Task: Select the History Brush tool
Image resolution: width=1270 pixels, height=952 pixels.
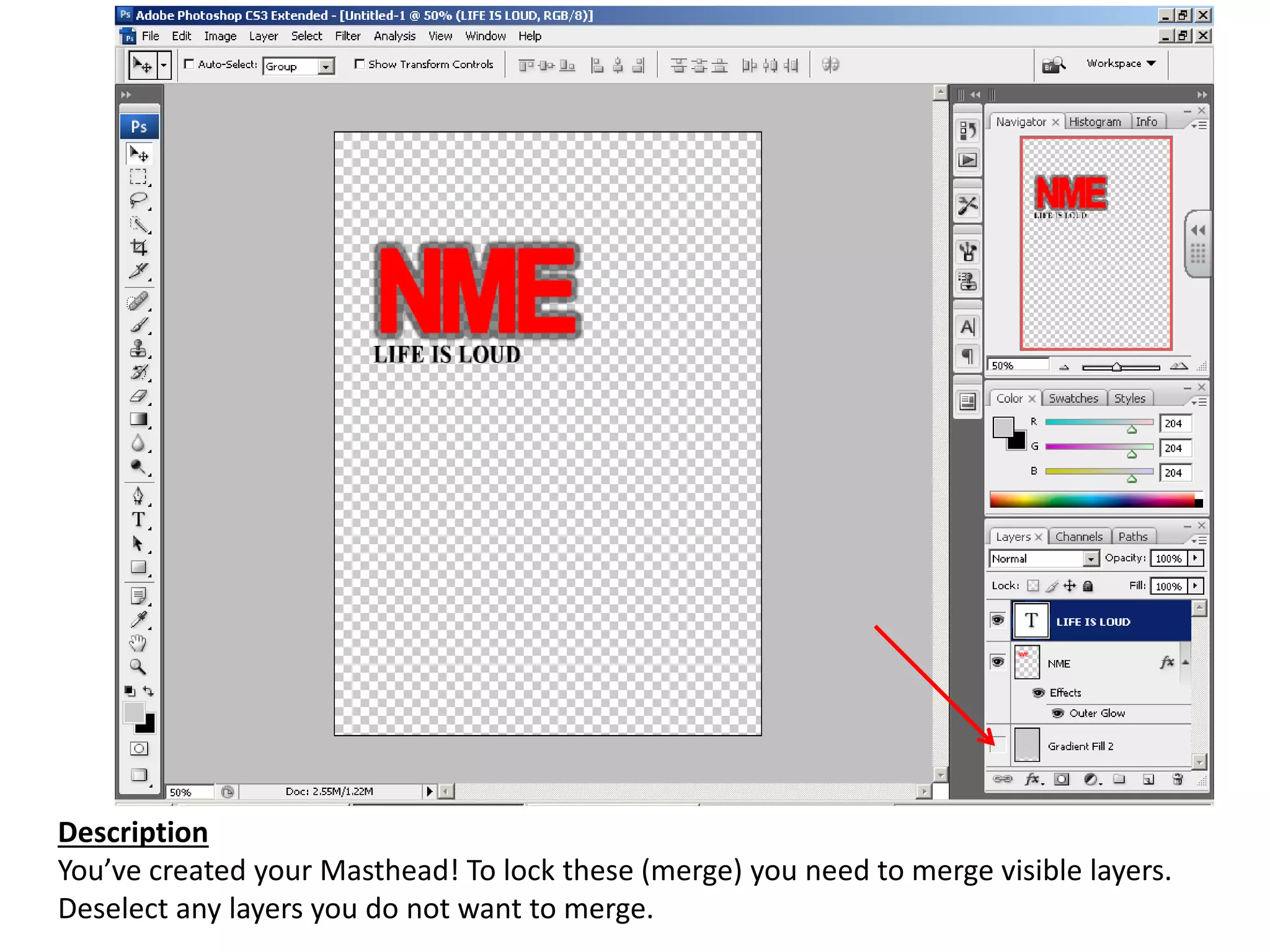Action: click(138, 372)
